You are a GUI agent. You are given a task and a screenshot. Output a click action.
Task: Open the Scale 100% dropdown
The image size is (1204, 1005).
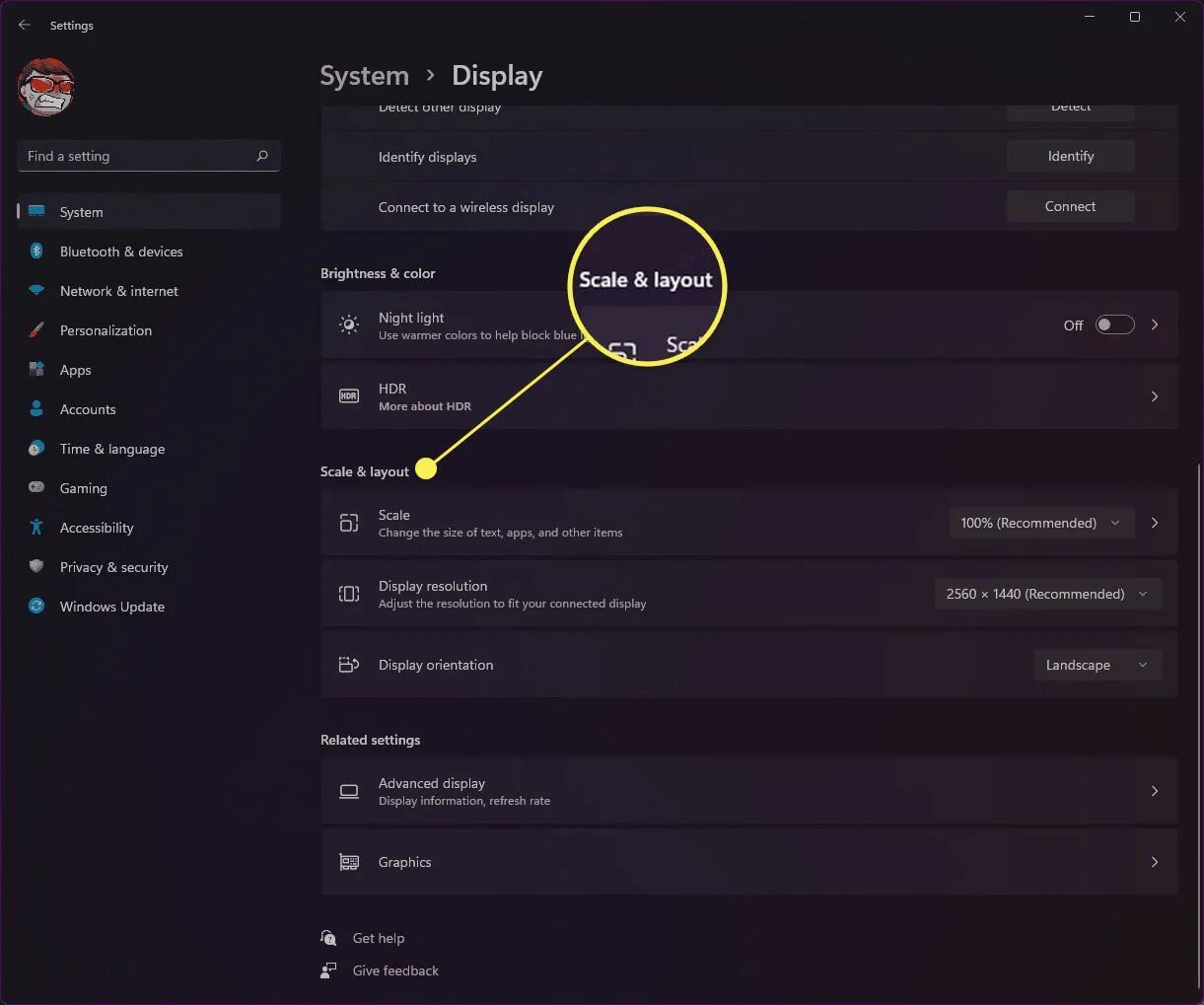point(1041,523)
